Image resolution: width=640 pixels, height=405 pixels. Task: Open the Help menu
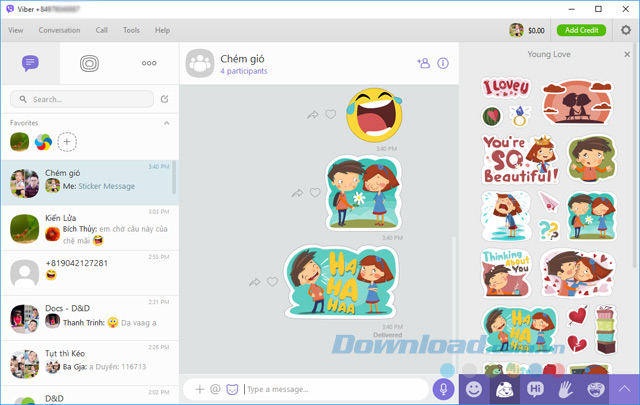pos(162,30)
